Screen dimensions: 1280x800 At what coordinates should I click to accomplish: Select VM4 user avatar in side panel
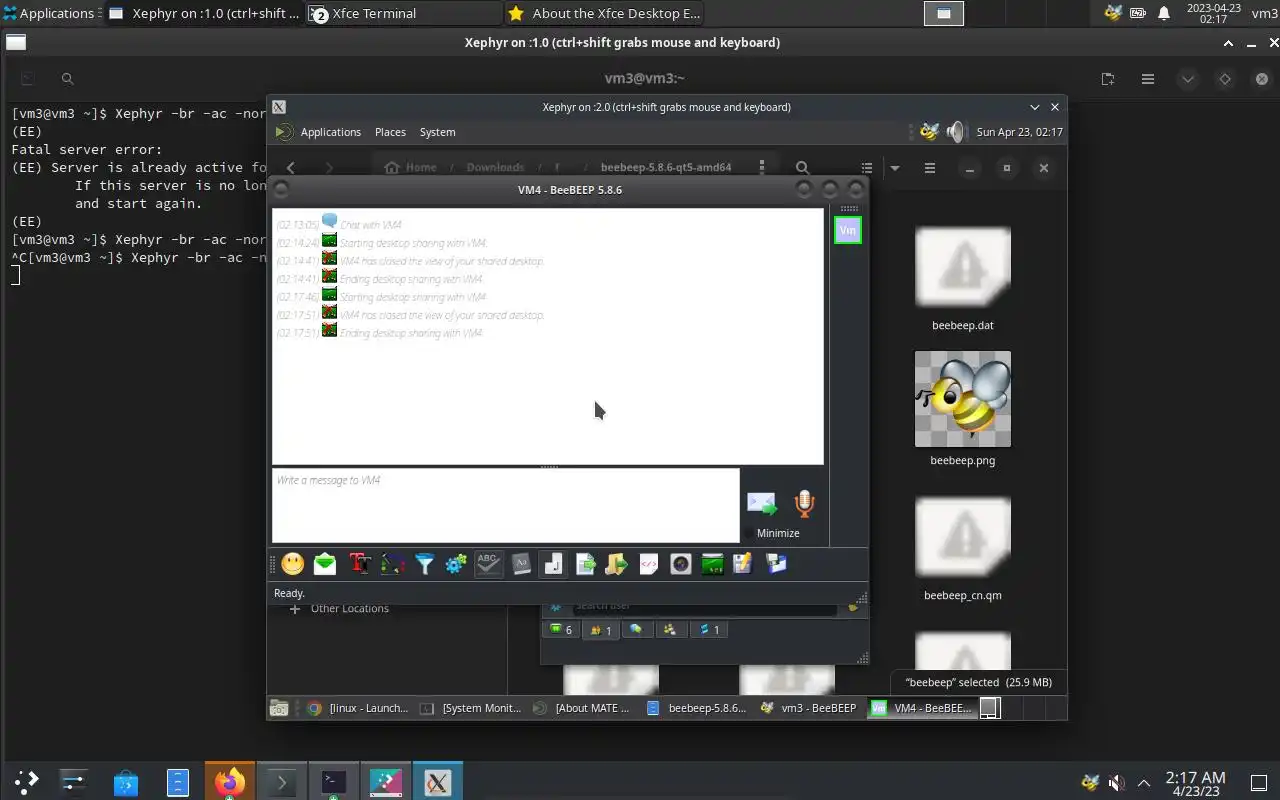pyautogui.click(x=848, y=230)
